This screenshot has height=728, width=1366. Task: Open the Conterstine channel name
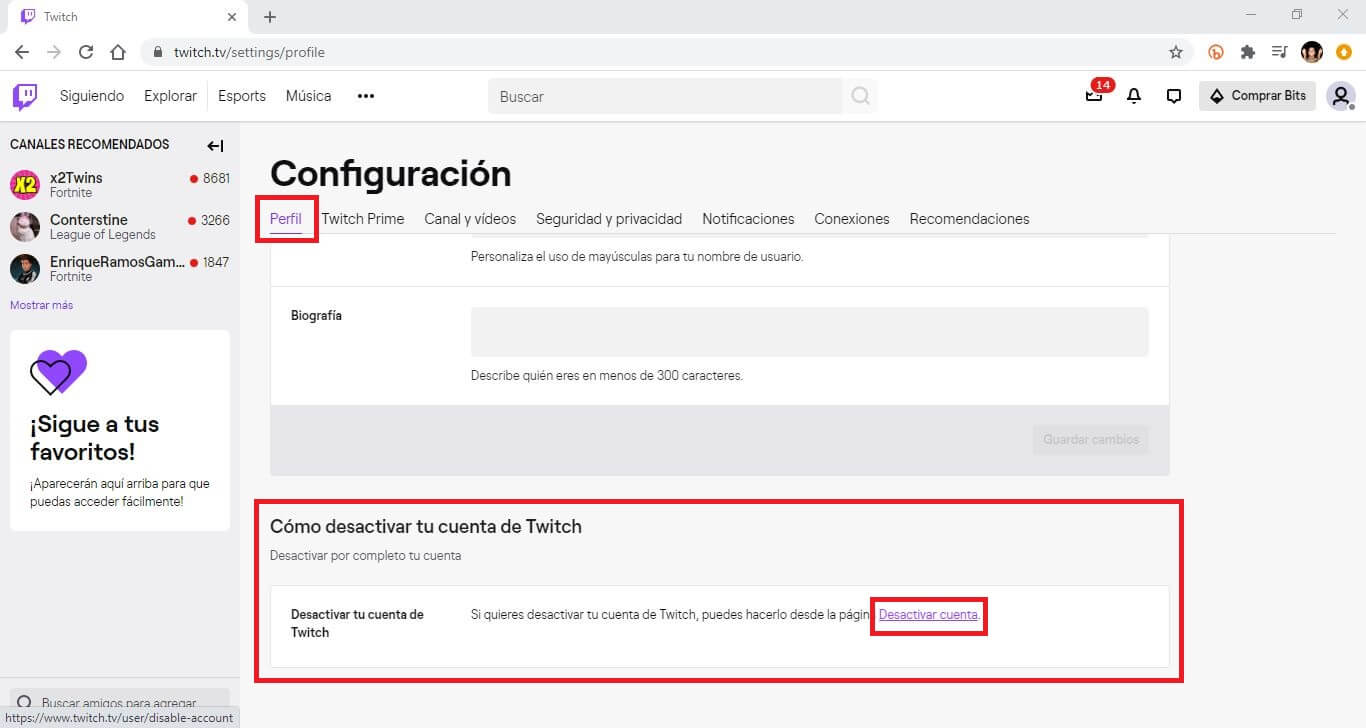(x=89, y=220)
